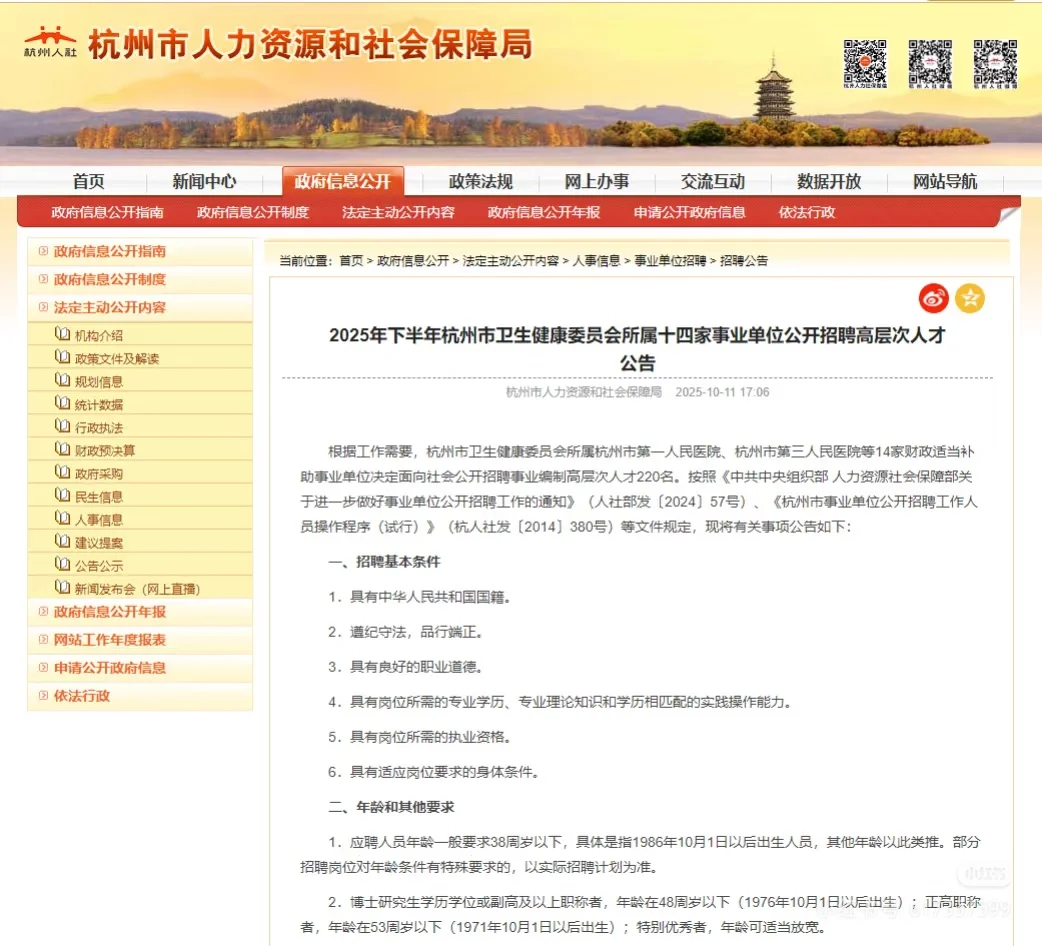
Task: Click breadcrumb link 事业单位招聘
Action: tap(670, 261)
